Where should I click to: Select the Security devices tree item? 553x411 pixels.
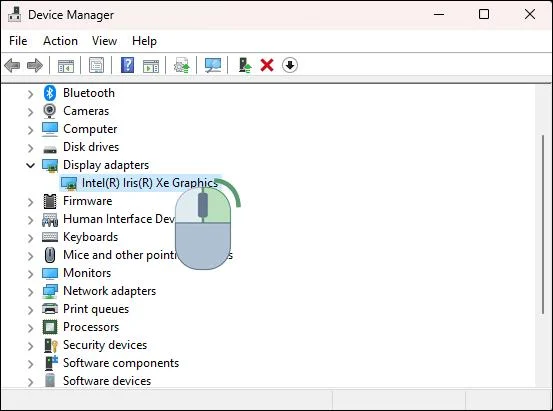[105, 345]
